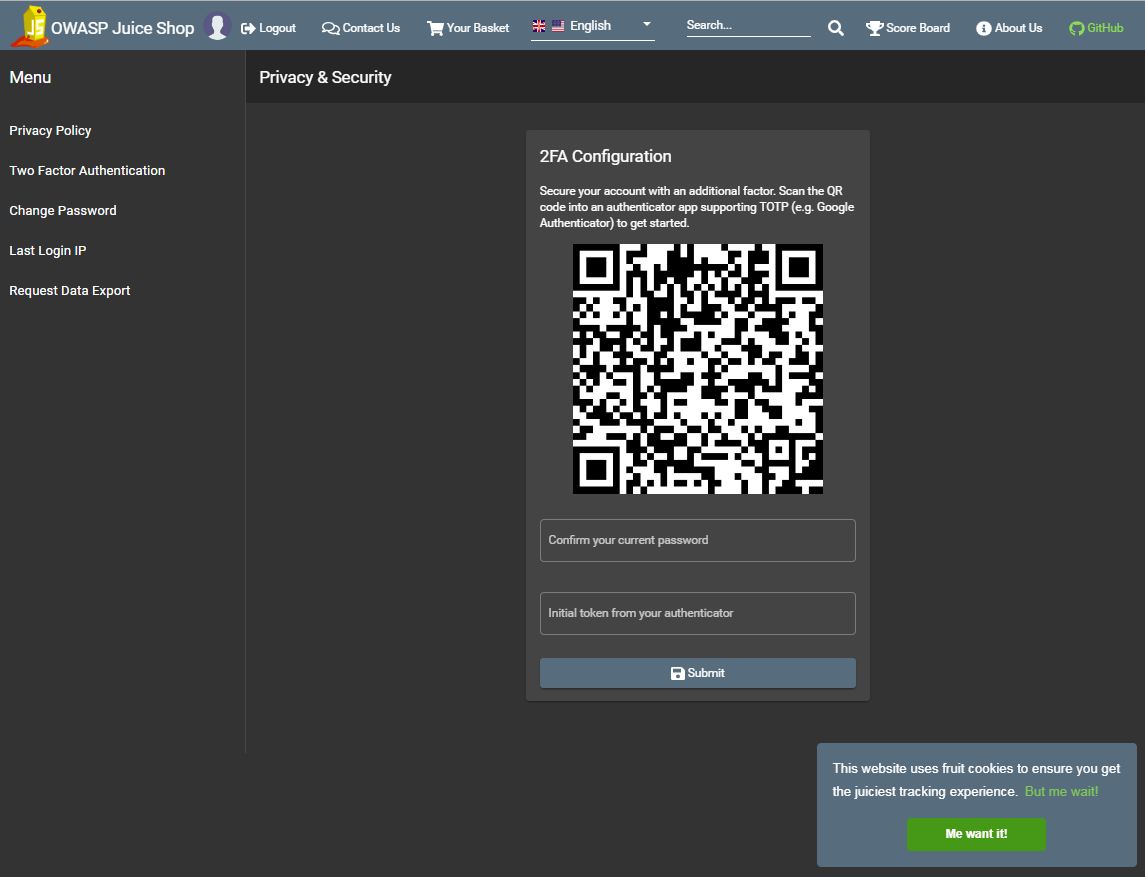Click the magnifying glass search icon
This screenshot has height=877, width=1145.
(x=836, y=28)
